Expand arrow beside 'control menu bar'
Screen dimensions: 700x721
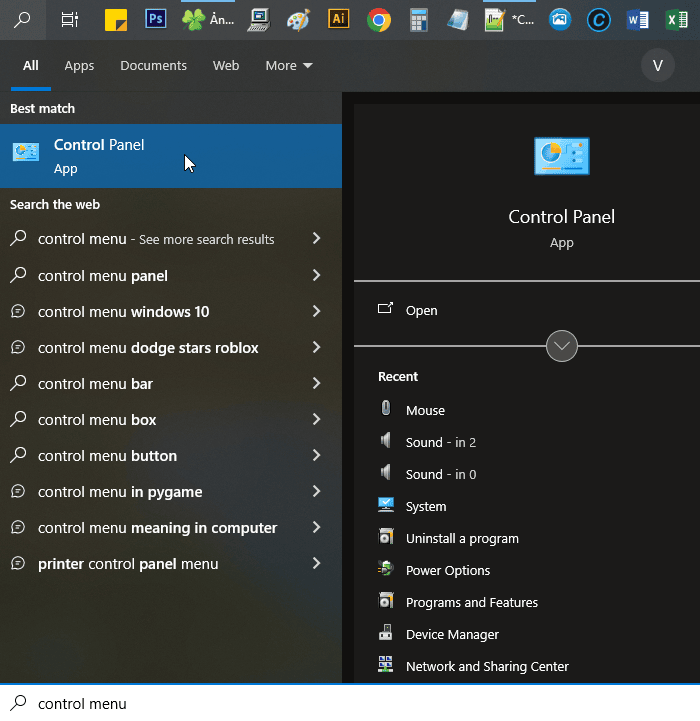tap(316, 383)
